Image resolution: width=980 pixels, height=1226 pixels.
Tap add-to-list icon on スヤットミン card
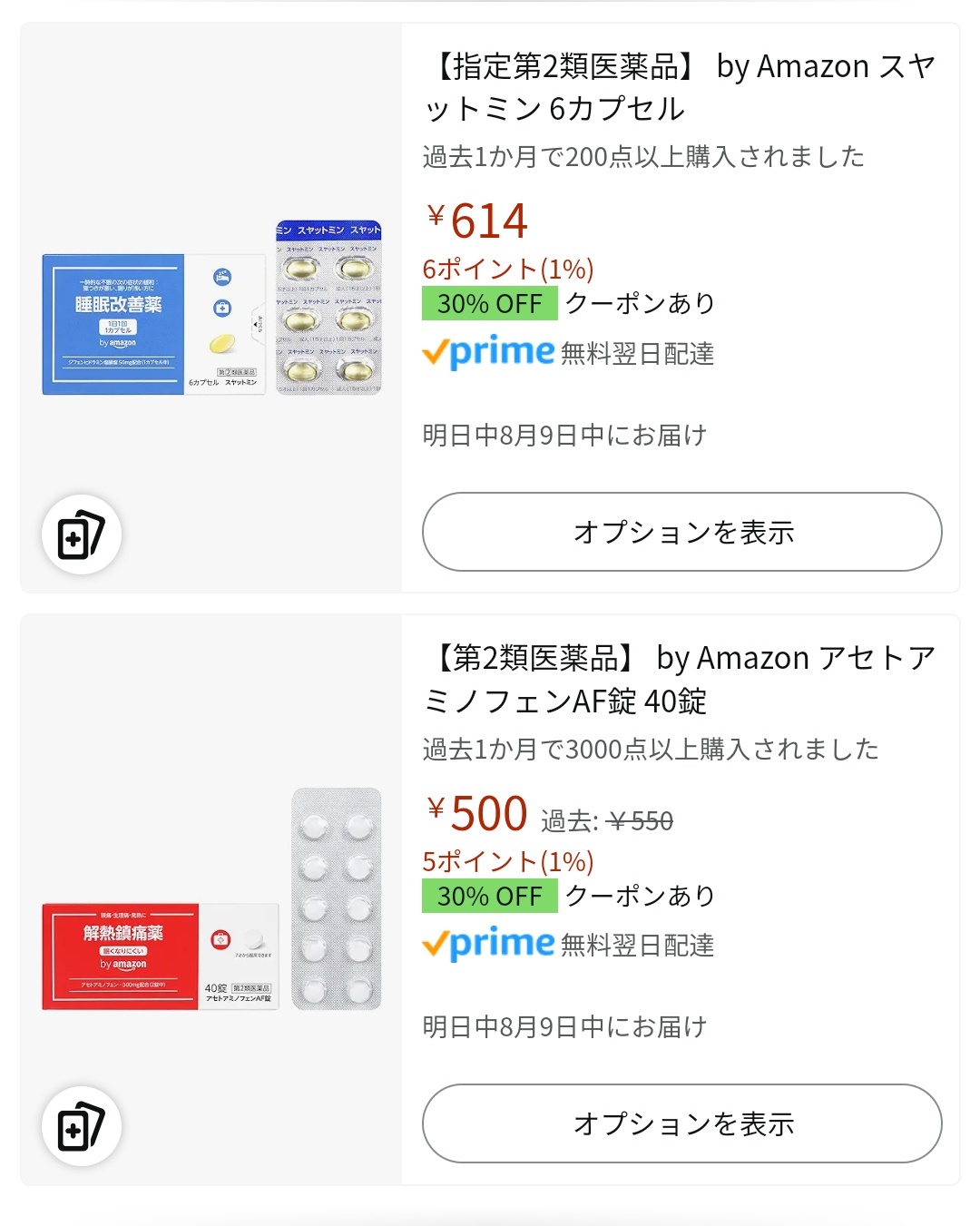tap(82, 535)
